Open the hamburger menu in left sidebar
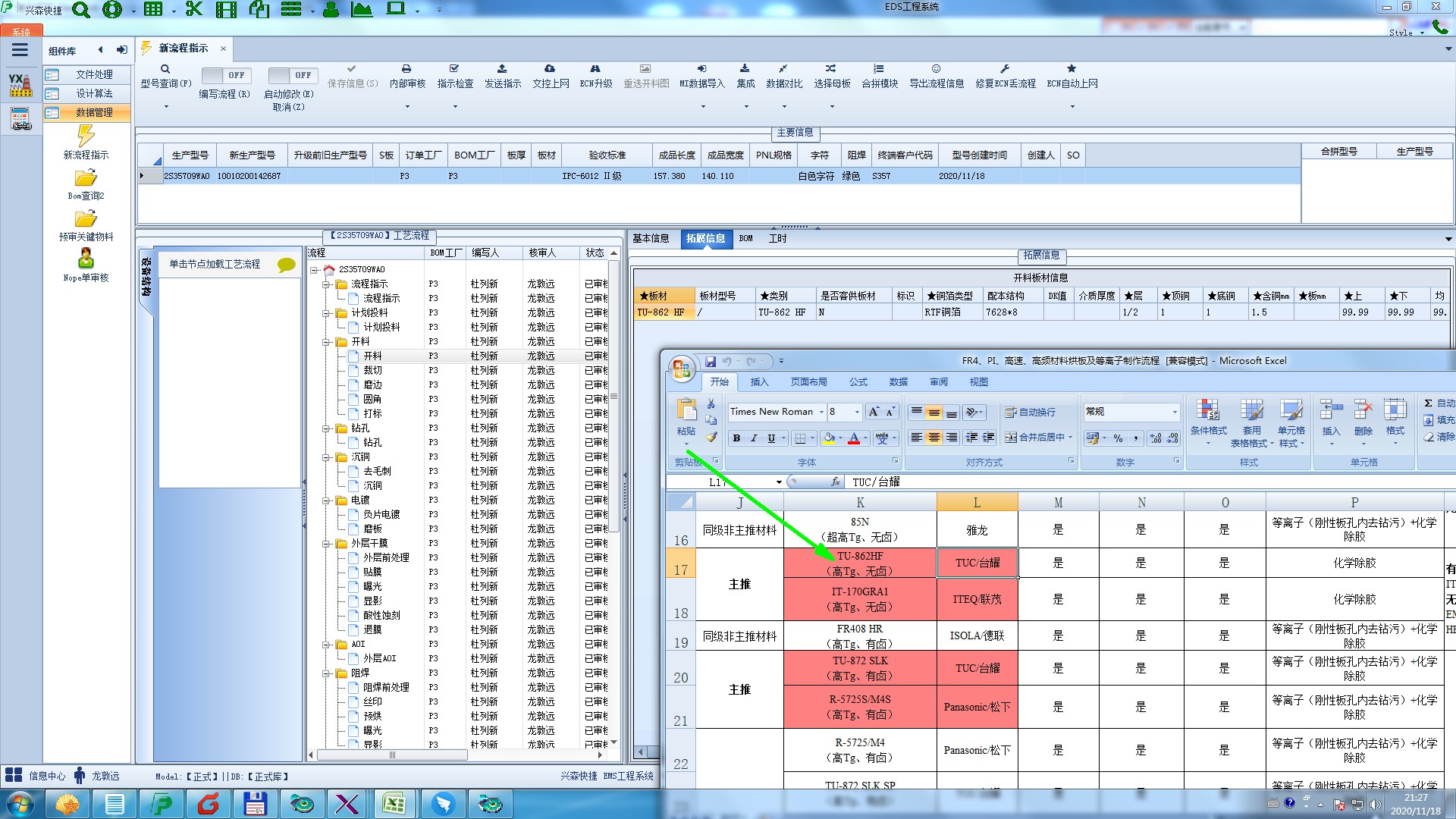 coord(20,50)
